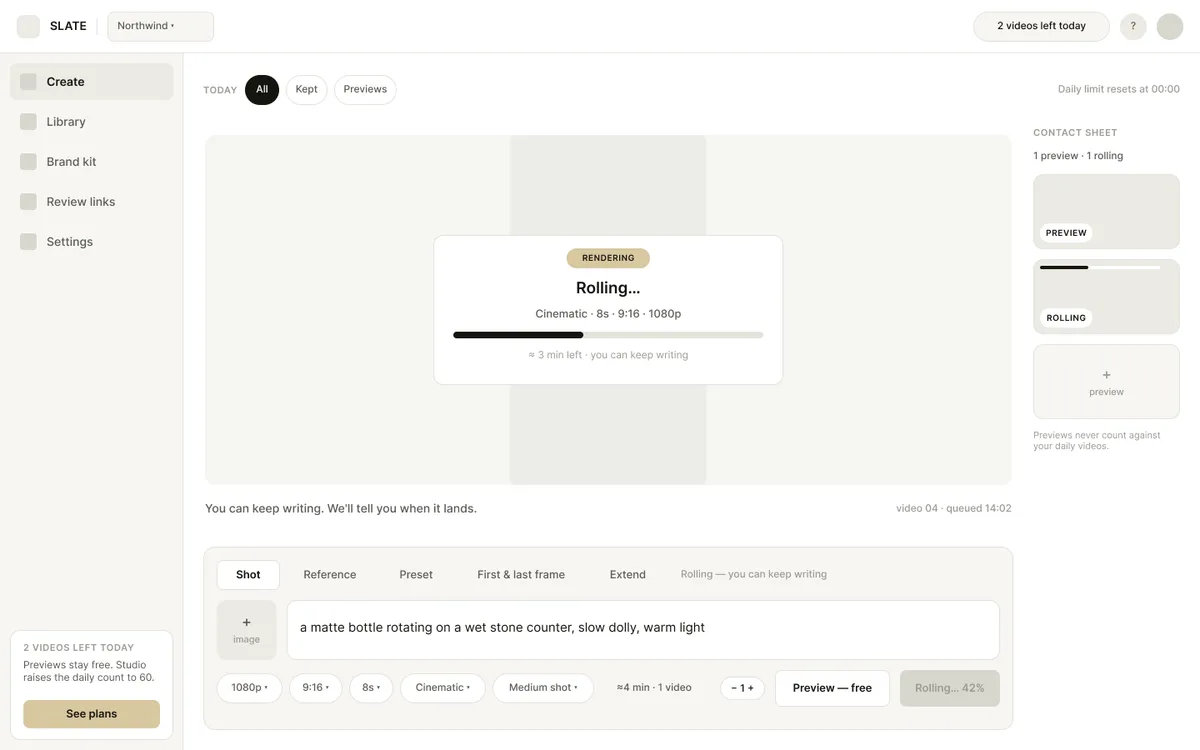Click the progress bar on the ROLLING thumbnail
Screen dimensions: 1200x750
[1100, 267]
